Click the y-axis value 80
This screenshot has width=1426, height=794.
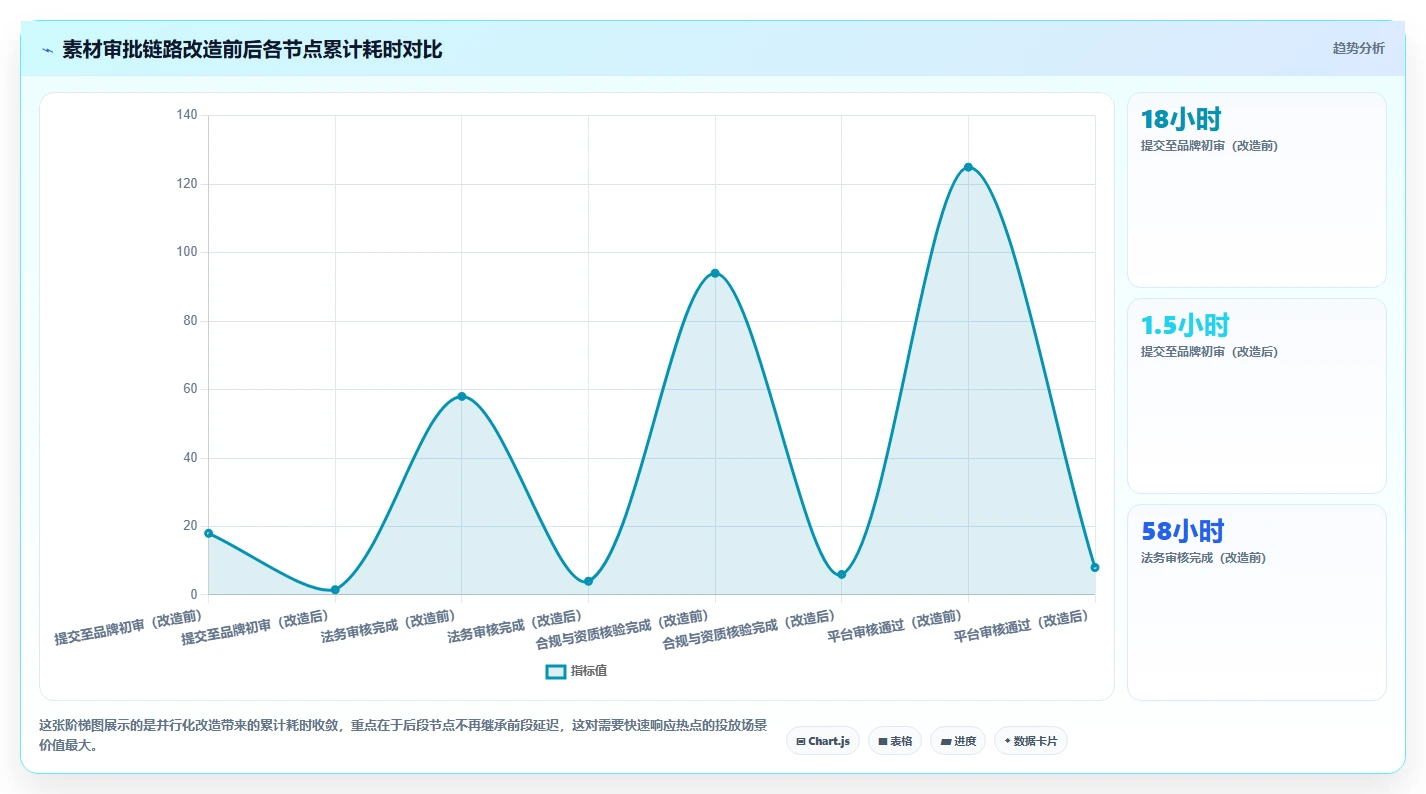coord(190,321)
